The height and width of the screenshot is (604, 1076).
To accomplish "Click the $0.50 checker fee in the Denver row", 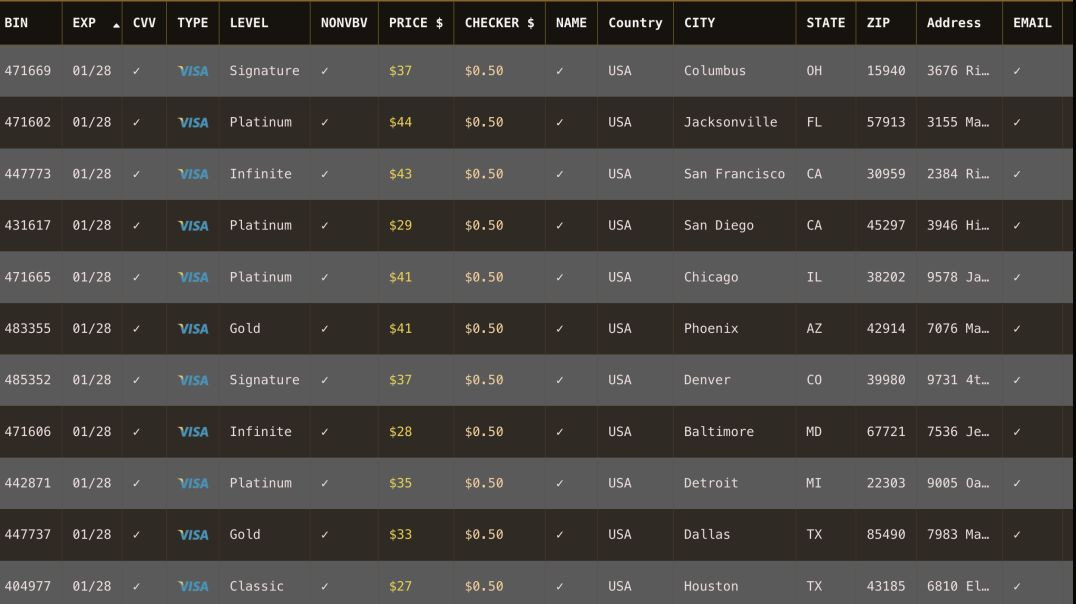I will pos(484,380).
